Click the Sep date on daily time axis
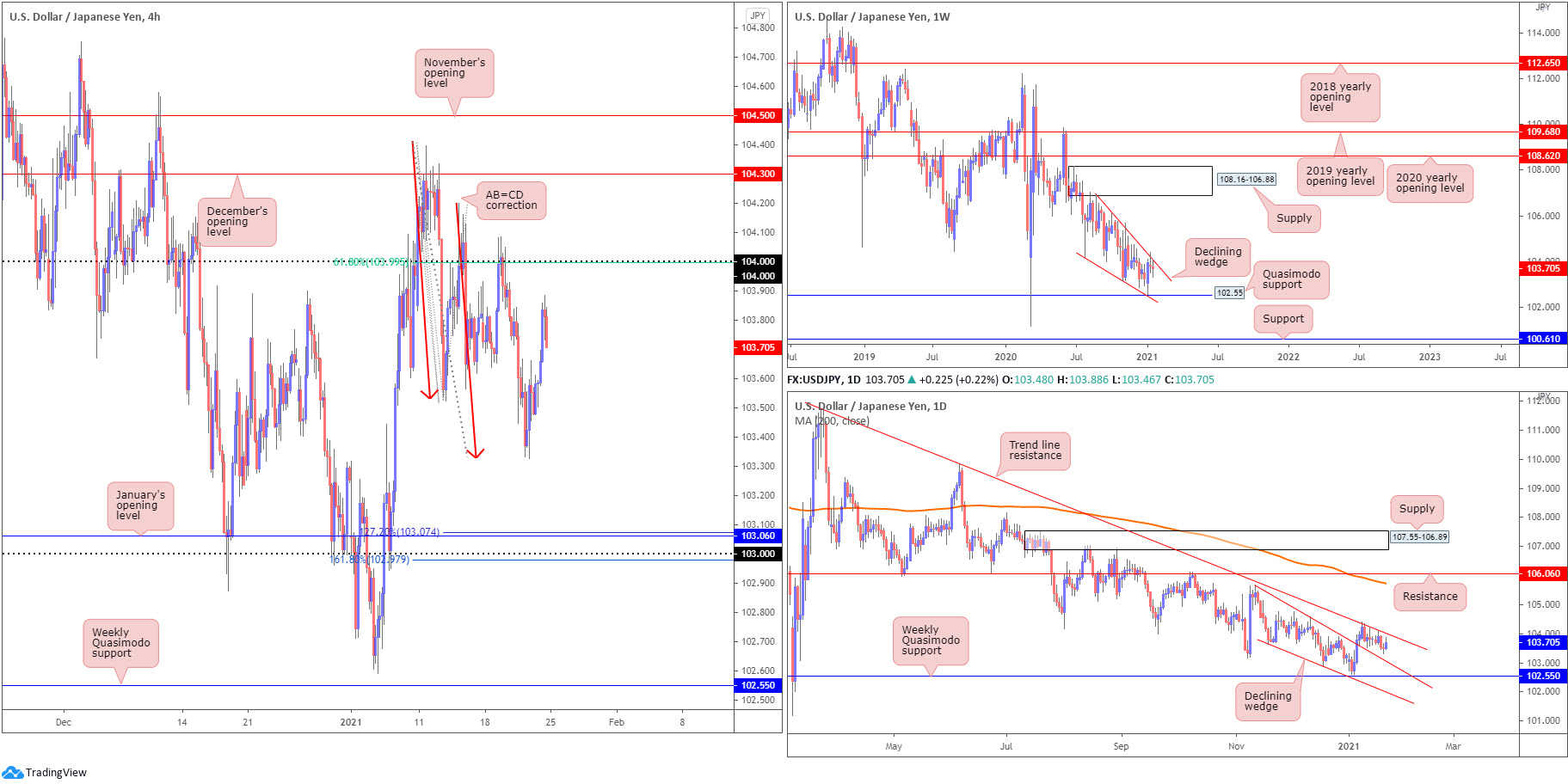The height and width of the screenshot is (784, 1568). coord(1121,746)
